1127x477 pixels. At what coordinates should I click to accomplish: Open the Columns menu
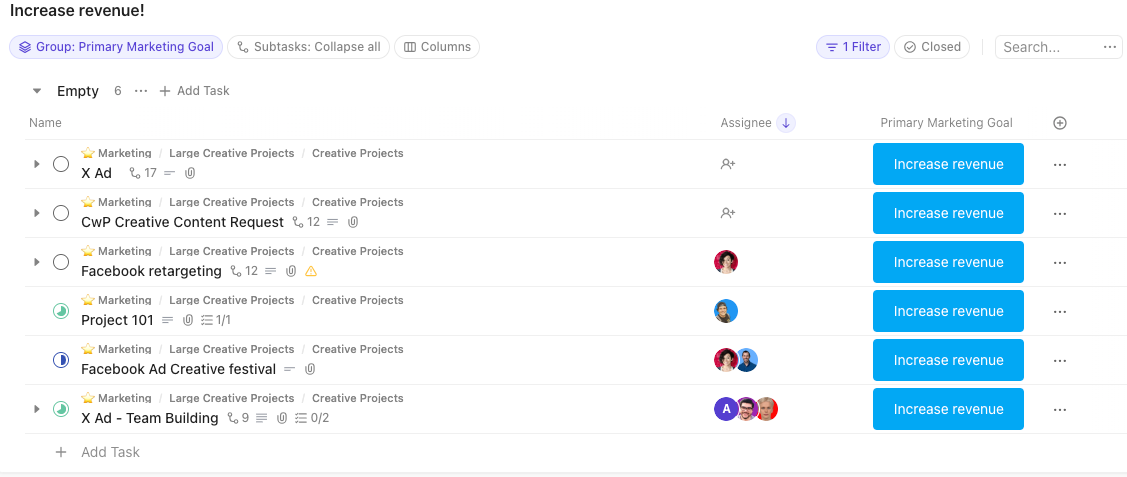click(x=437, y=47)
